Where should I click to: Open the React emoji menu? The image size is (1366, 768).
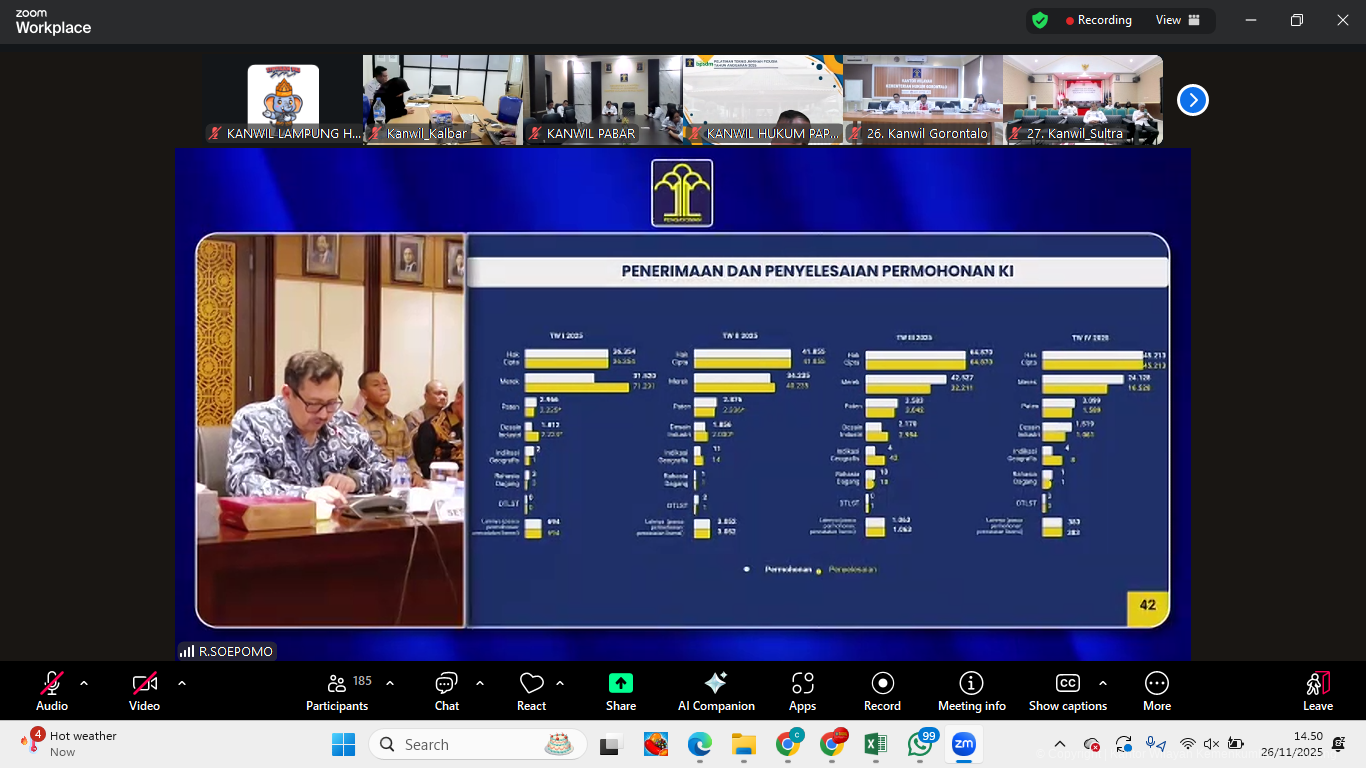click(x=531, y=691)
